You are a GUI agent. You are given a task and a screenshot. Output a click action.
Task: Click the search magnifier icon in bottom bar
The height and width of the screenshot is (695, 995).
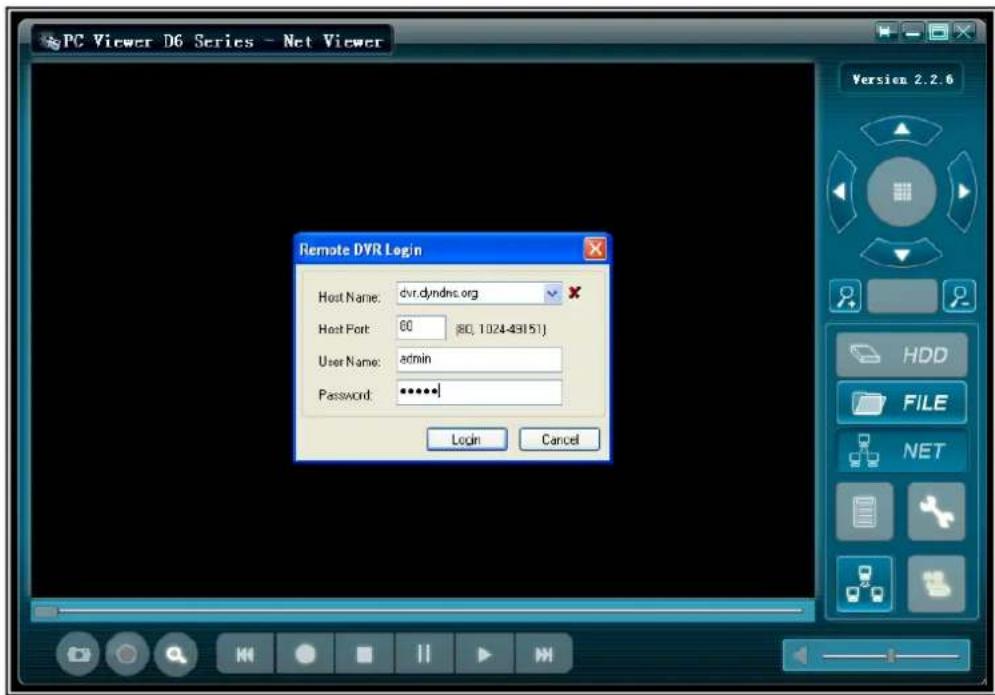(176, 654)
